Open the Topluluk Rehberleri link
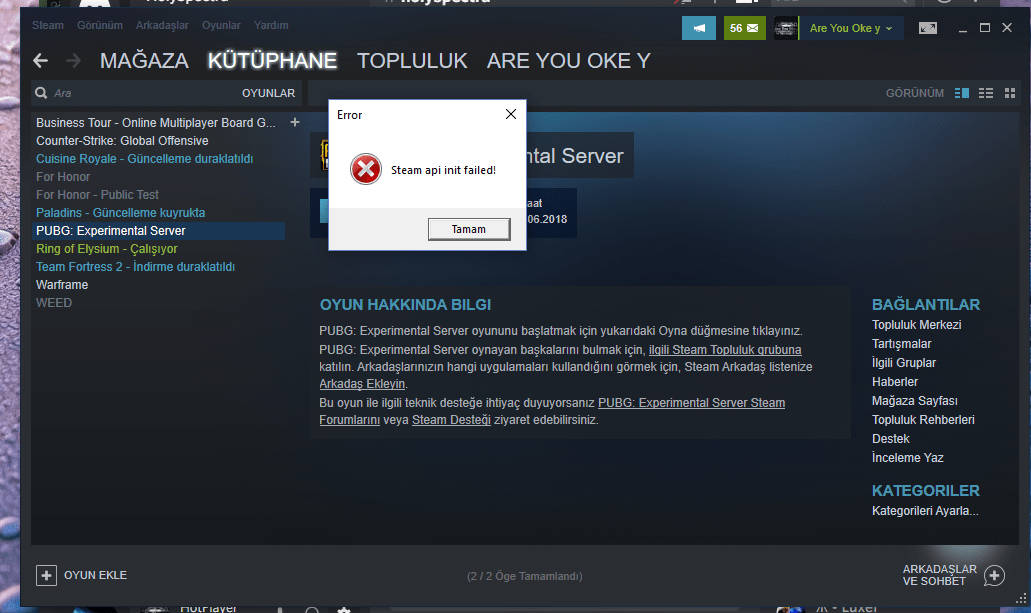Viewport: 1031px width, 613px height. point(923,420)
